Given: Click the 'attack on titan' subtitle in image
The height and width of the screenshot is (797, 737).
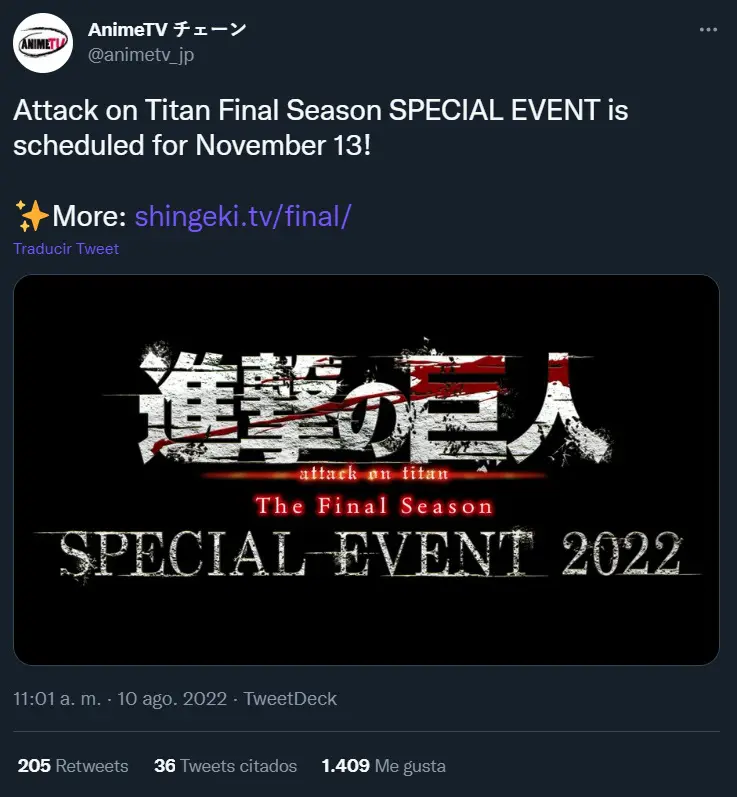Looking at the screenshot, I should click(x=374, y=474).
